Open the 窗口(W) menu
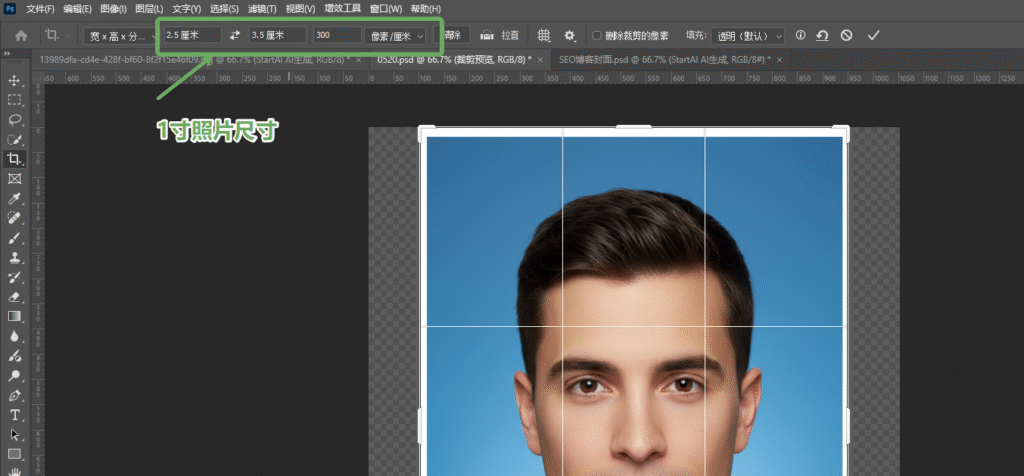 [386, 9]
